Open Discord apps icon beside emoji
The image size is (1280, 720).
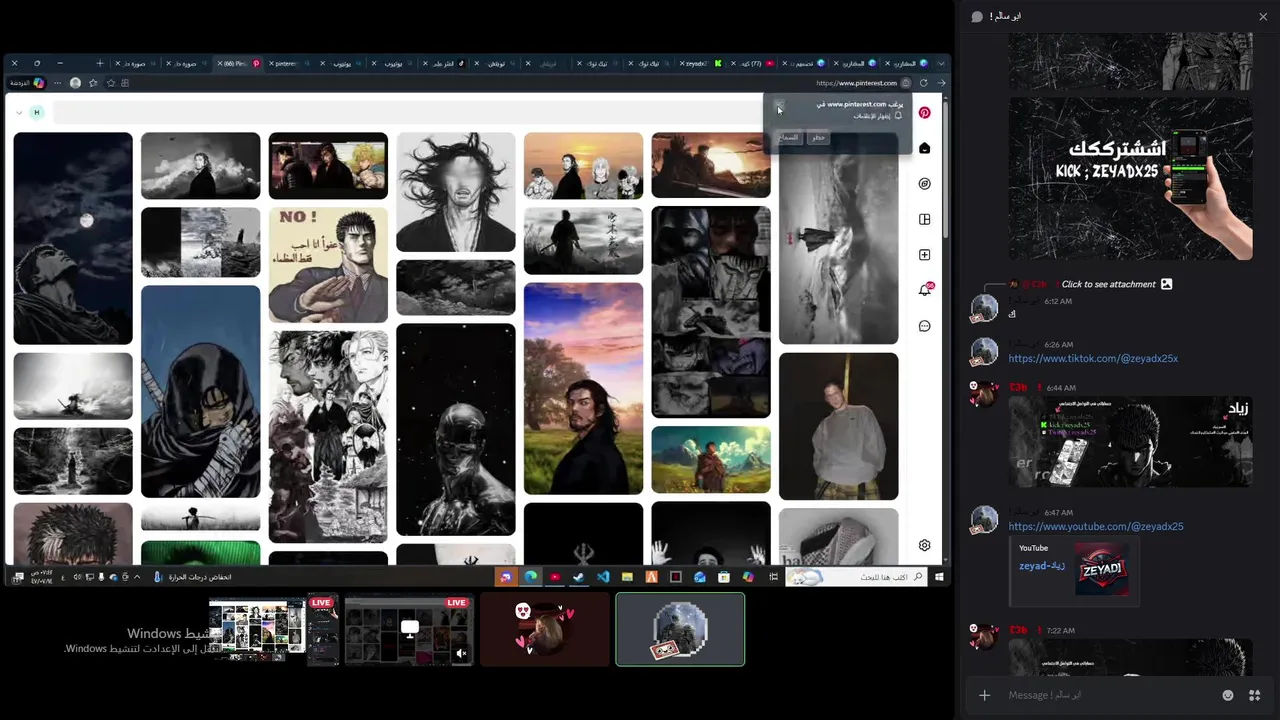1254,695
